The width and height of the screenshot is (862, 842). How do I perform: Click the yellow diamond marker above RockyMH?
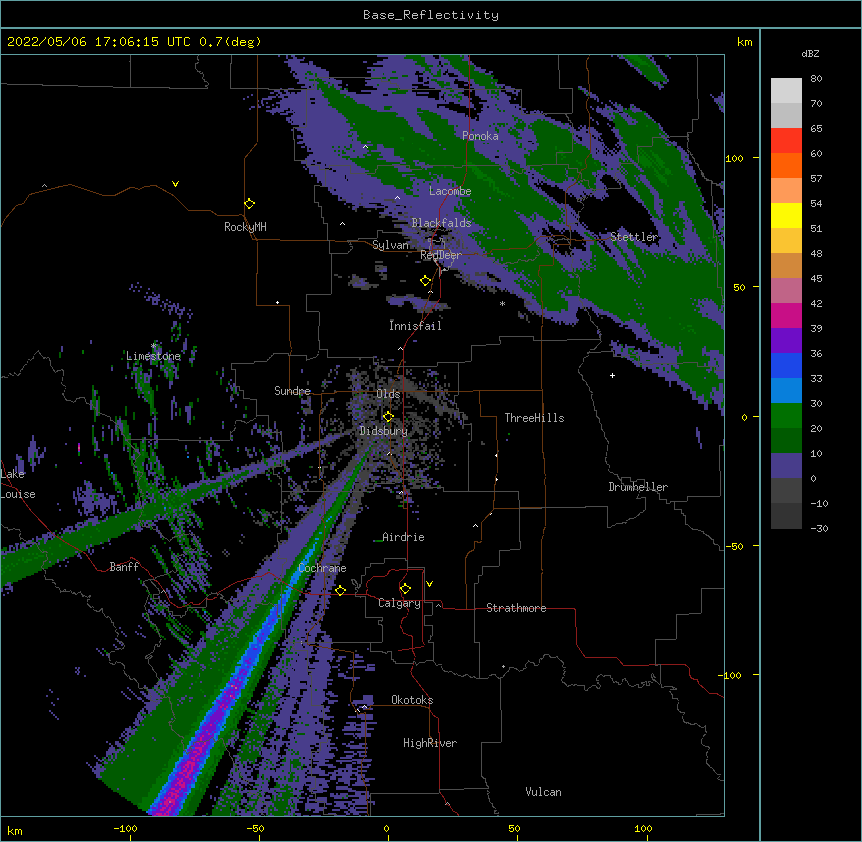[x=250, y=204]
